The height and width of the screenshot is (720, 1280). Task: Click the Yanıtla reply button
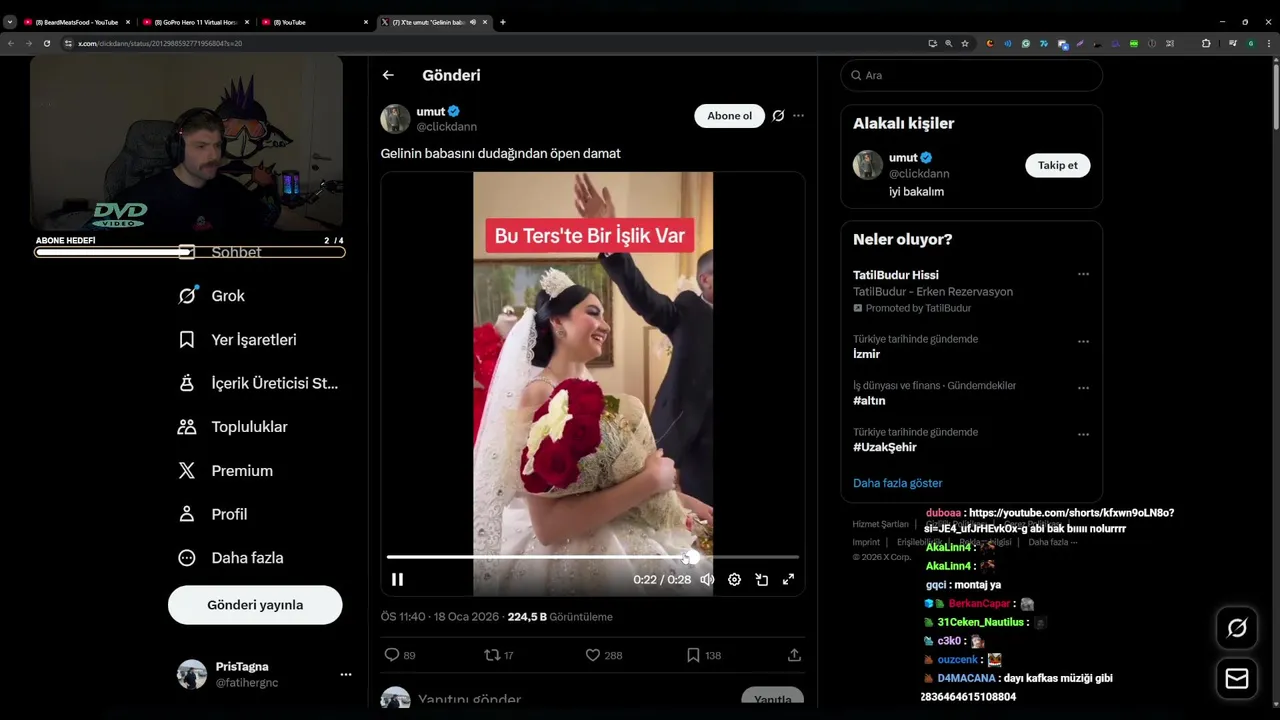772,698
